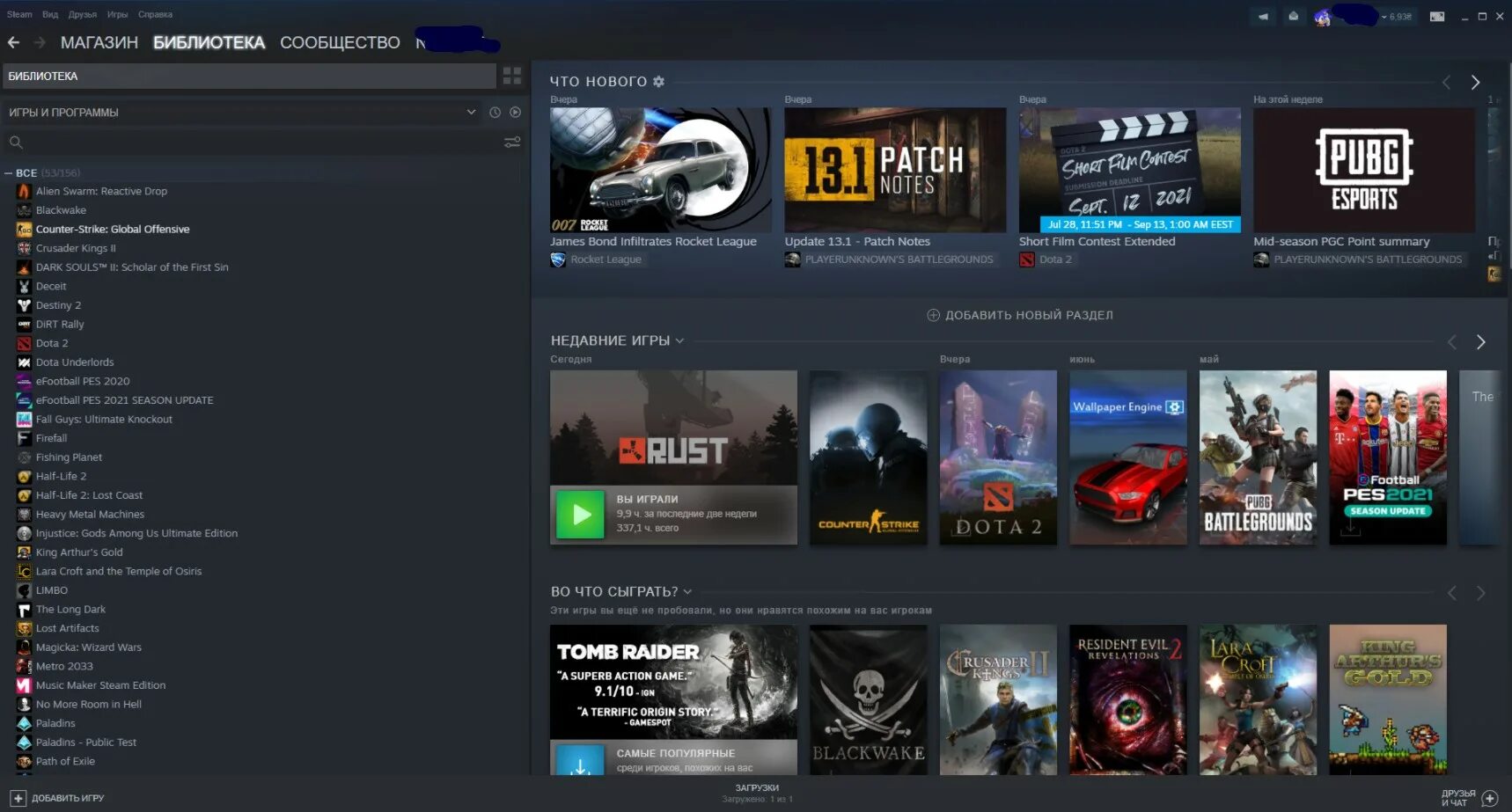Select Metro 2033 in list
Viewport: 1512px width, 812px height.
64,666
